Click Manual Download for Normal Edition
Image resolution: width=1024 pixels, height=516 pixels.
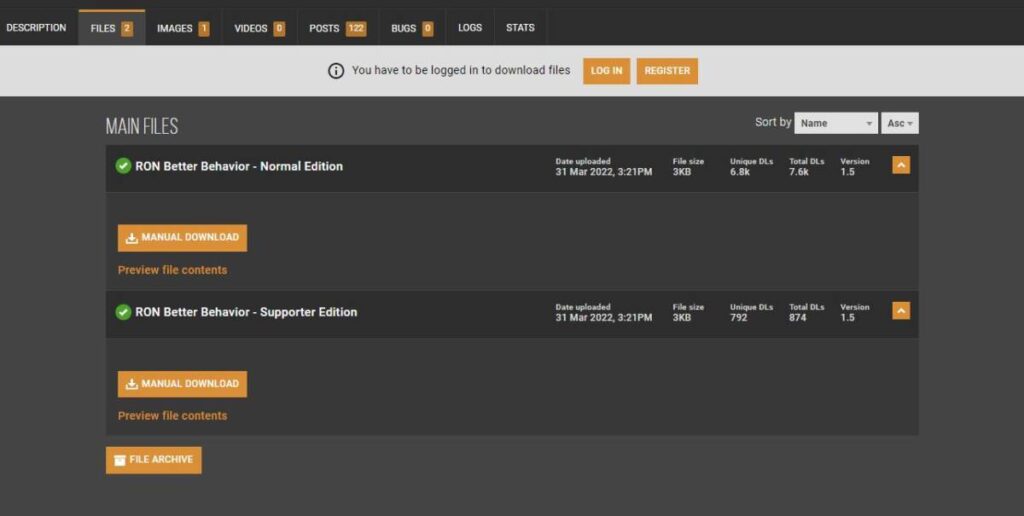pos(182,238)
